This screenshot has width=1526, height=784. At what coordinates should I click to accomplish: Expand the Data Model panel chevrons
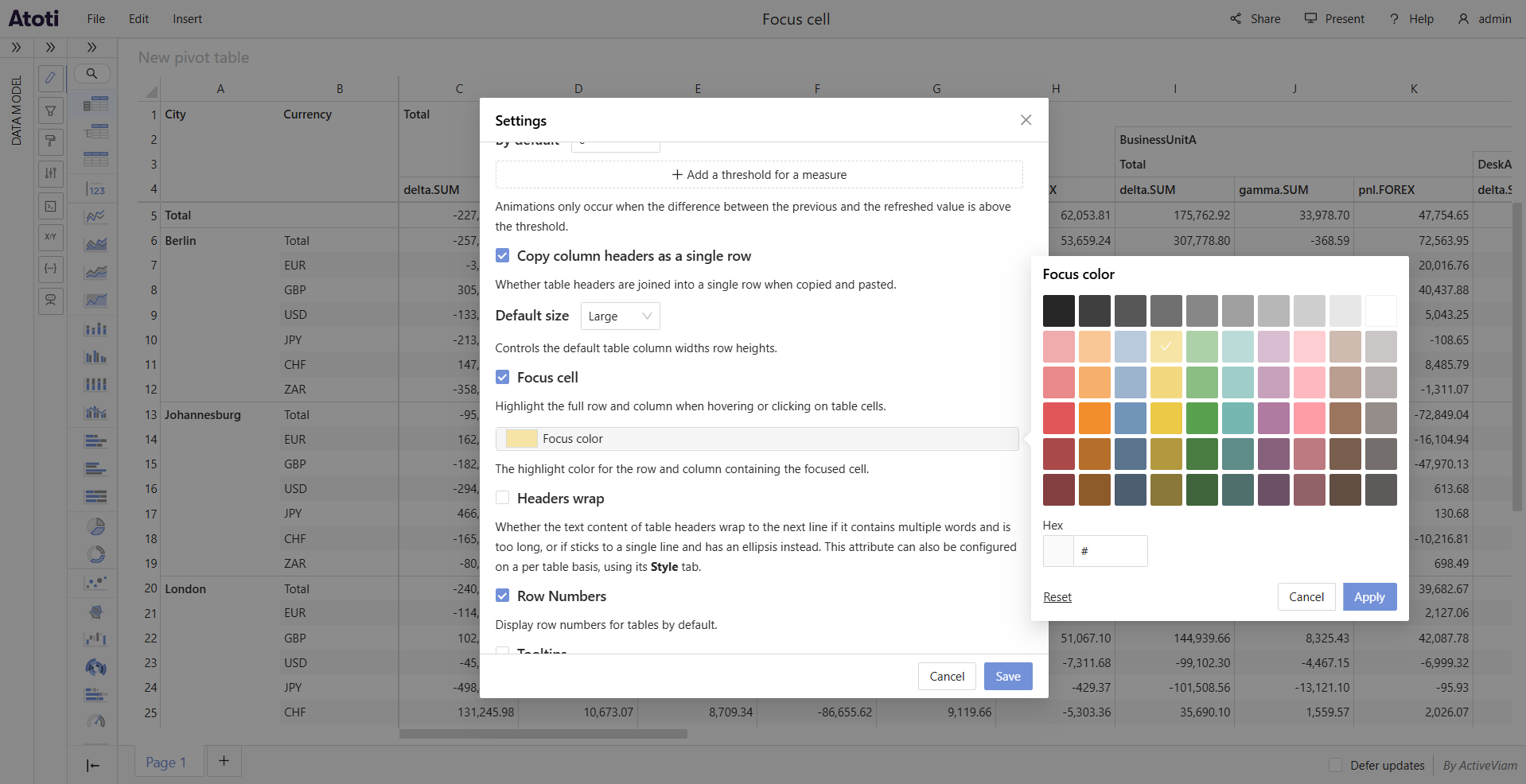click(16, 48)
